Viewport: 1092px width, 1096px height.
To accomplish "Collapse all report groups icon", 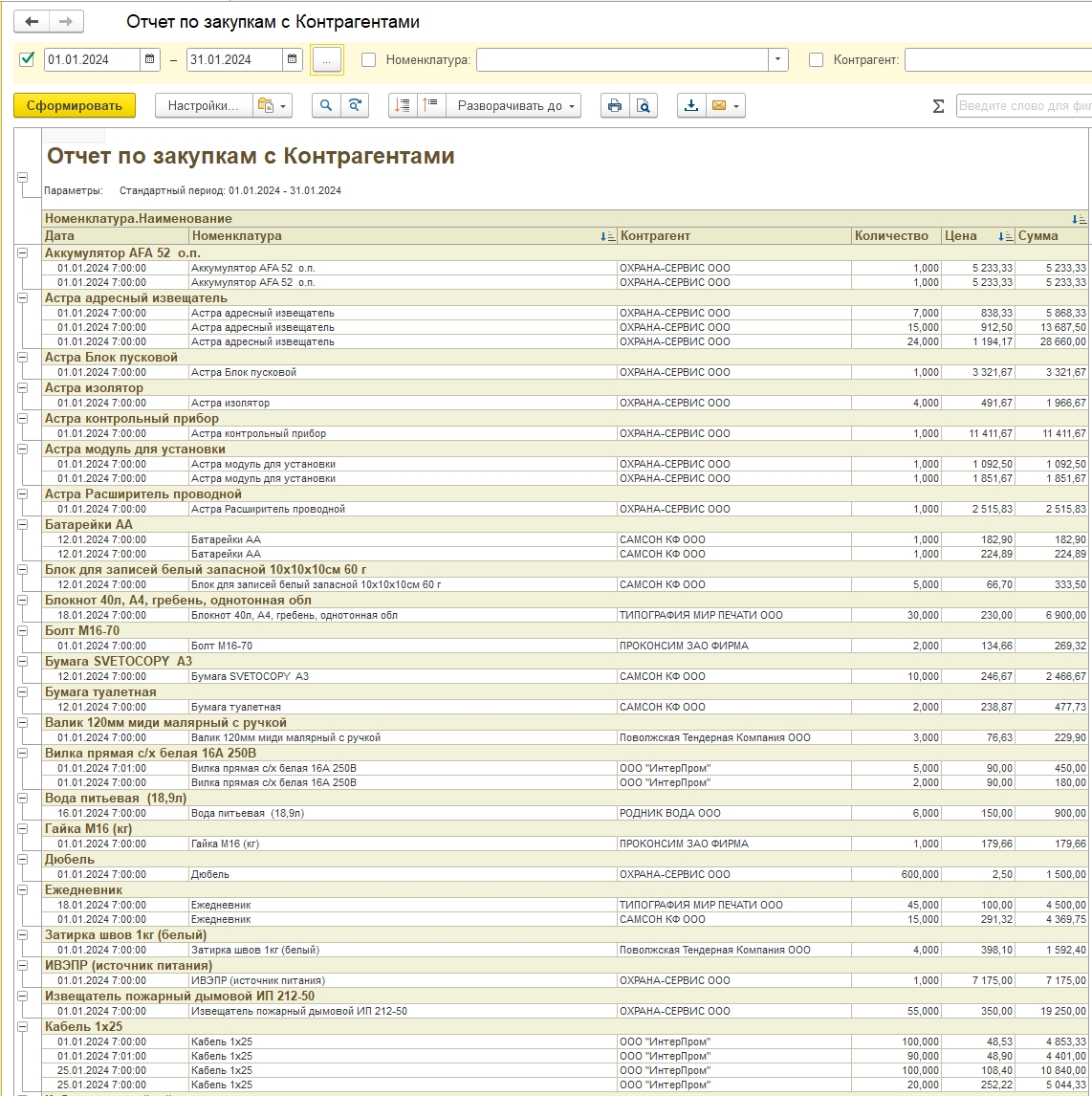I will pyautogui.click(x=404, y=105).
